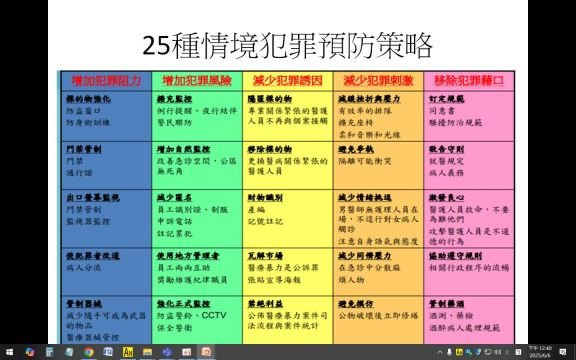Open the Calculator taskbar icon
This screenshot has width=576, height=360.
pos(50,352)
